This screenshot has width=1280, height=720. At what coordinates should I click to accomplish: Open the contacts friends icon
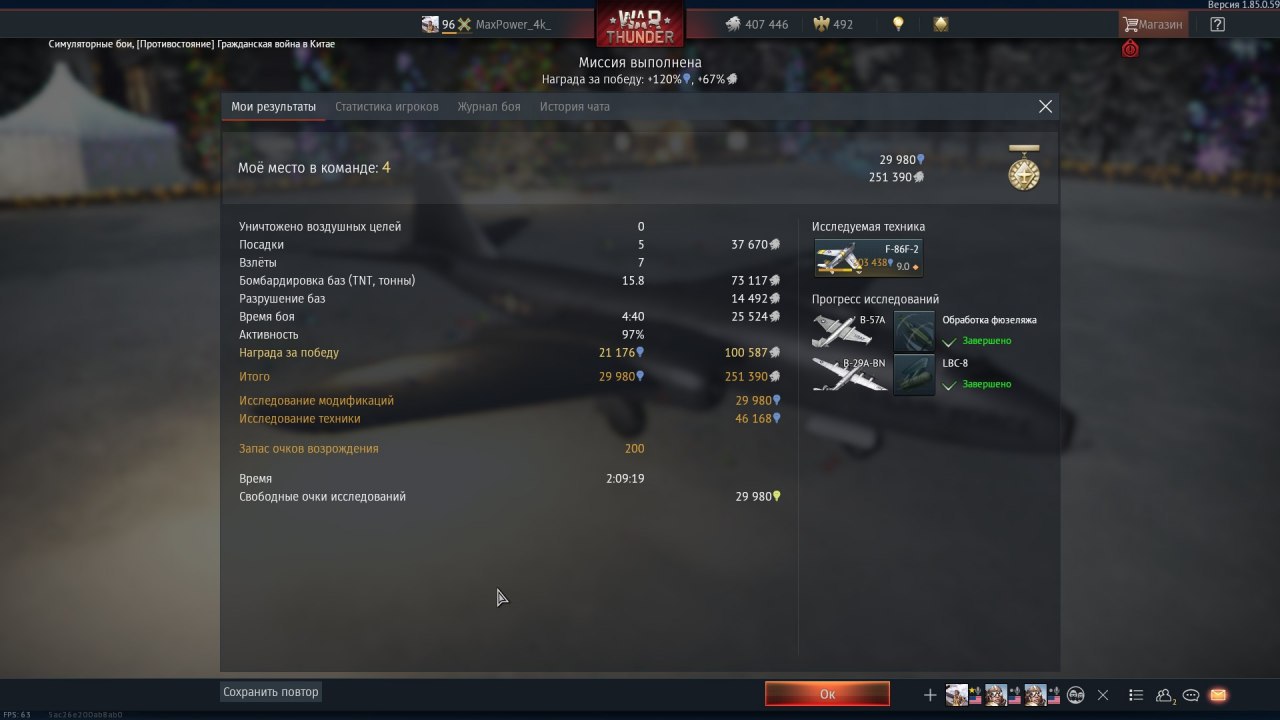(1165, 695)
